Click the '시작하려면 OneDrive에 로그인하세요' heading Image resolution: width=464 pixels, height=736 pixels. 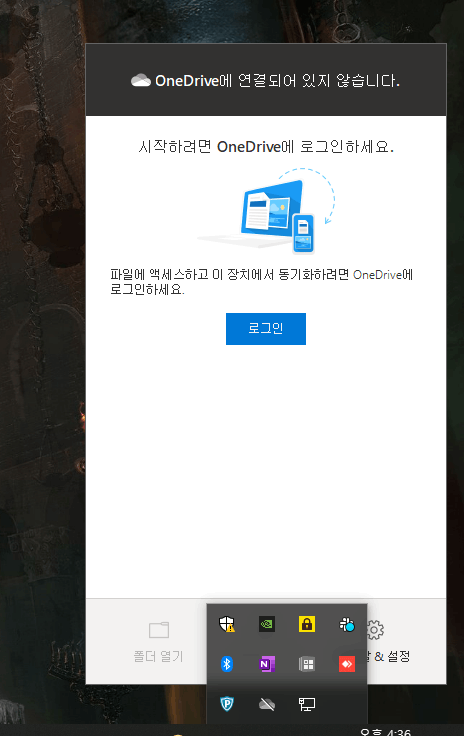pos(266,147)
